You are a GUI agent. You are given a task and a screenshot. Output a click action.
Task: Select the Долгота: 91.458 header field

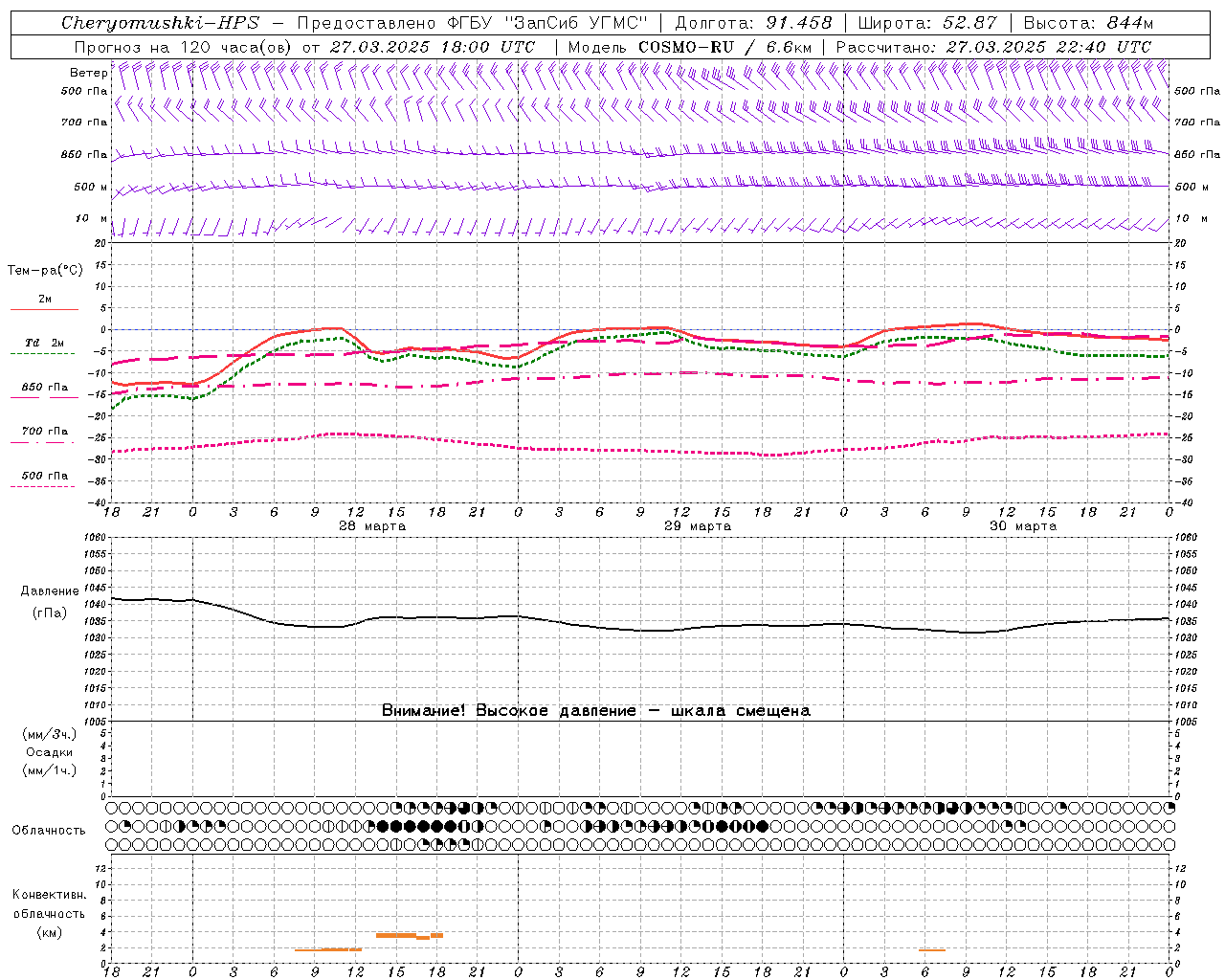point(753,23)
